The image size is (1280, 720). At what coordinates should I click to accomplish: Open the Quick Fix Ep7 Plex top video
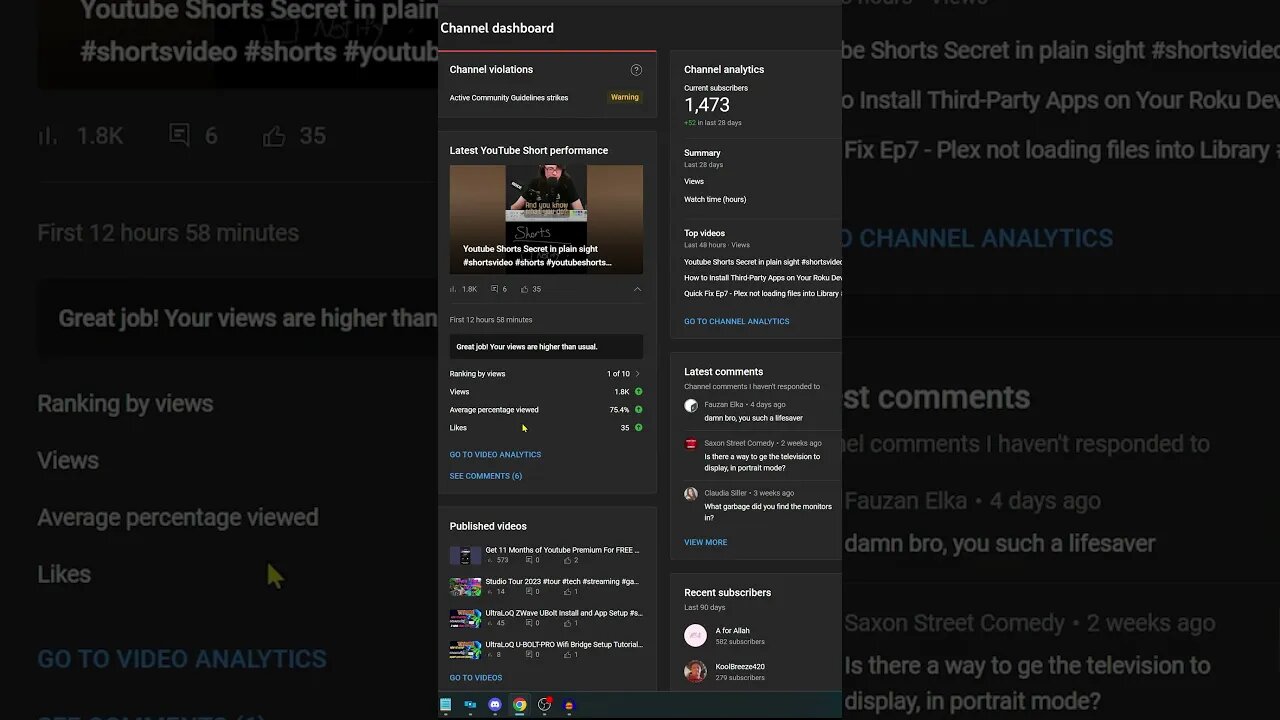763,294
